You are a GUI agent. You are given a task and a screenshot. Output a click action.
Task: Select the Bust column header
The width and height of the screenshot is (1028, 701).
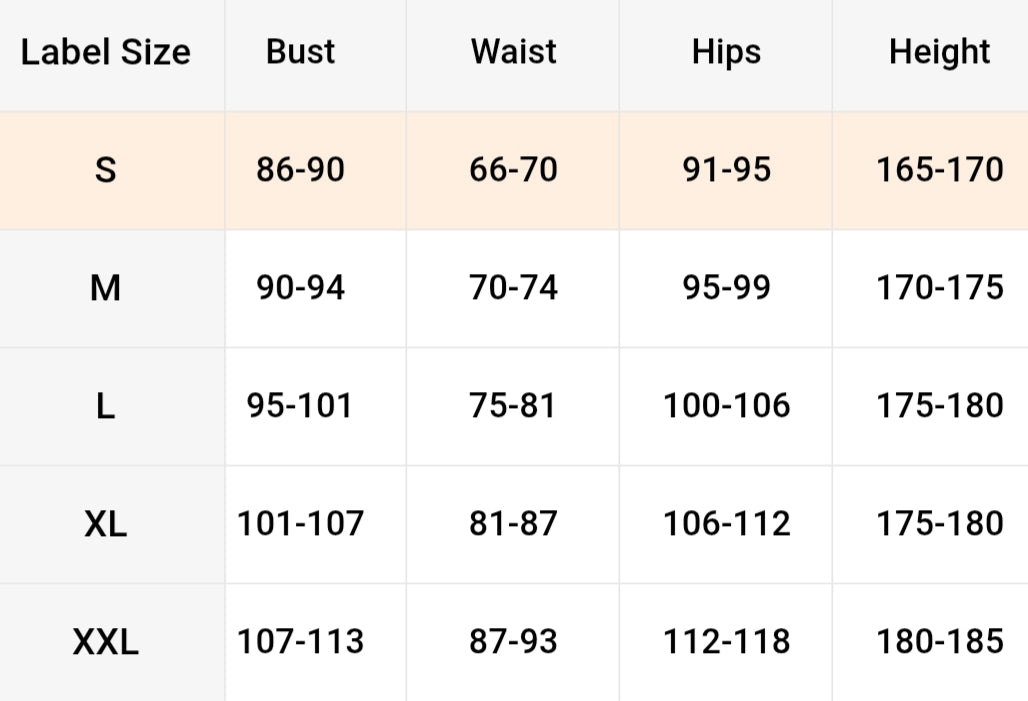pos(300,52)
